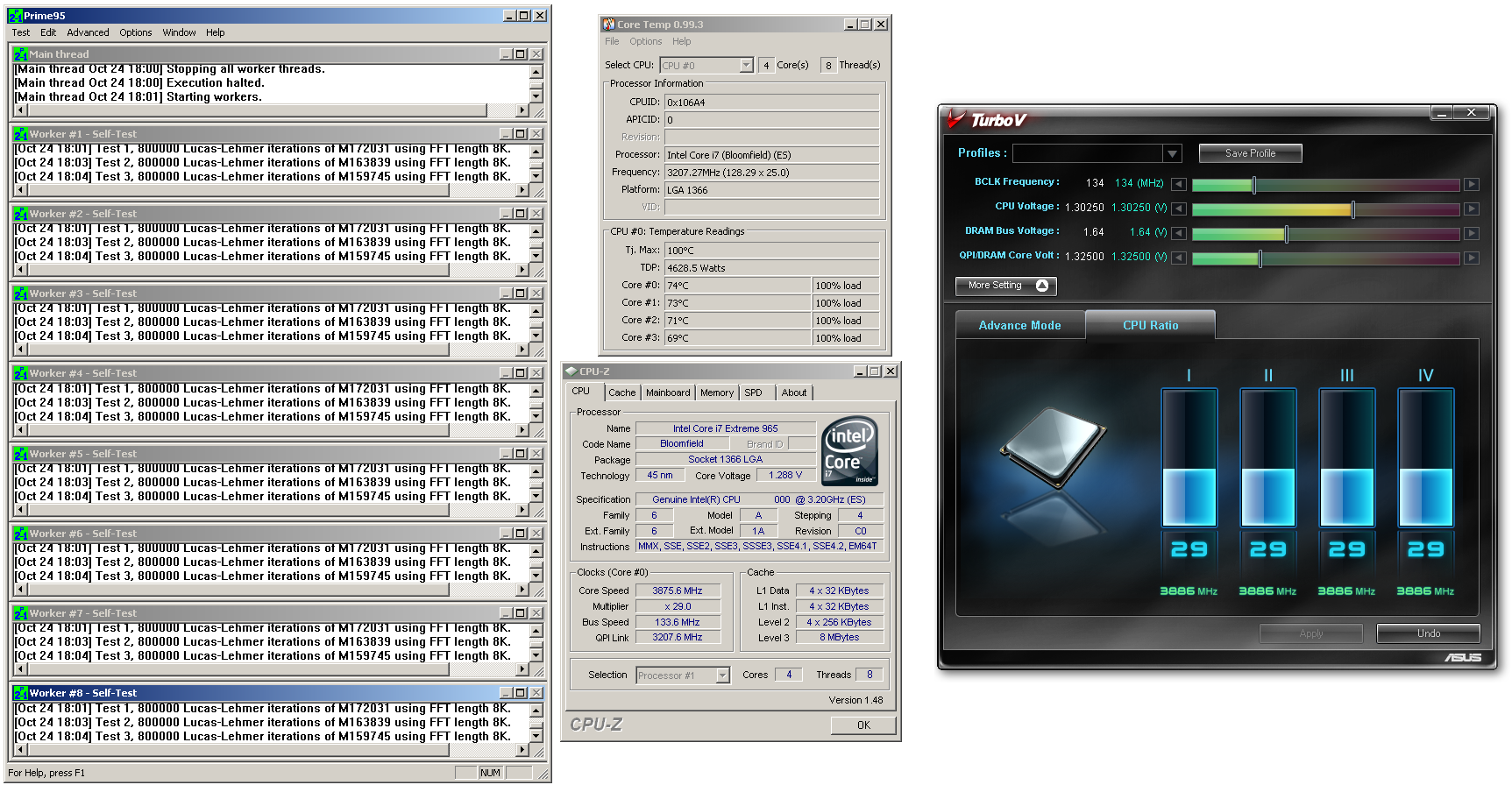Click core III ratio bar in TurboV
1512x792 pixels.
[1347, 457]
